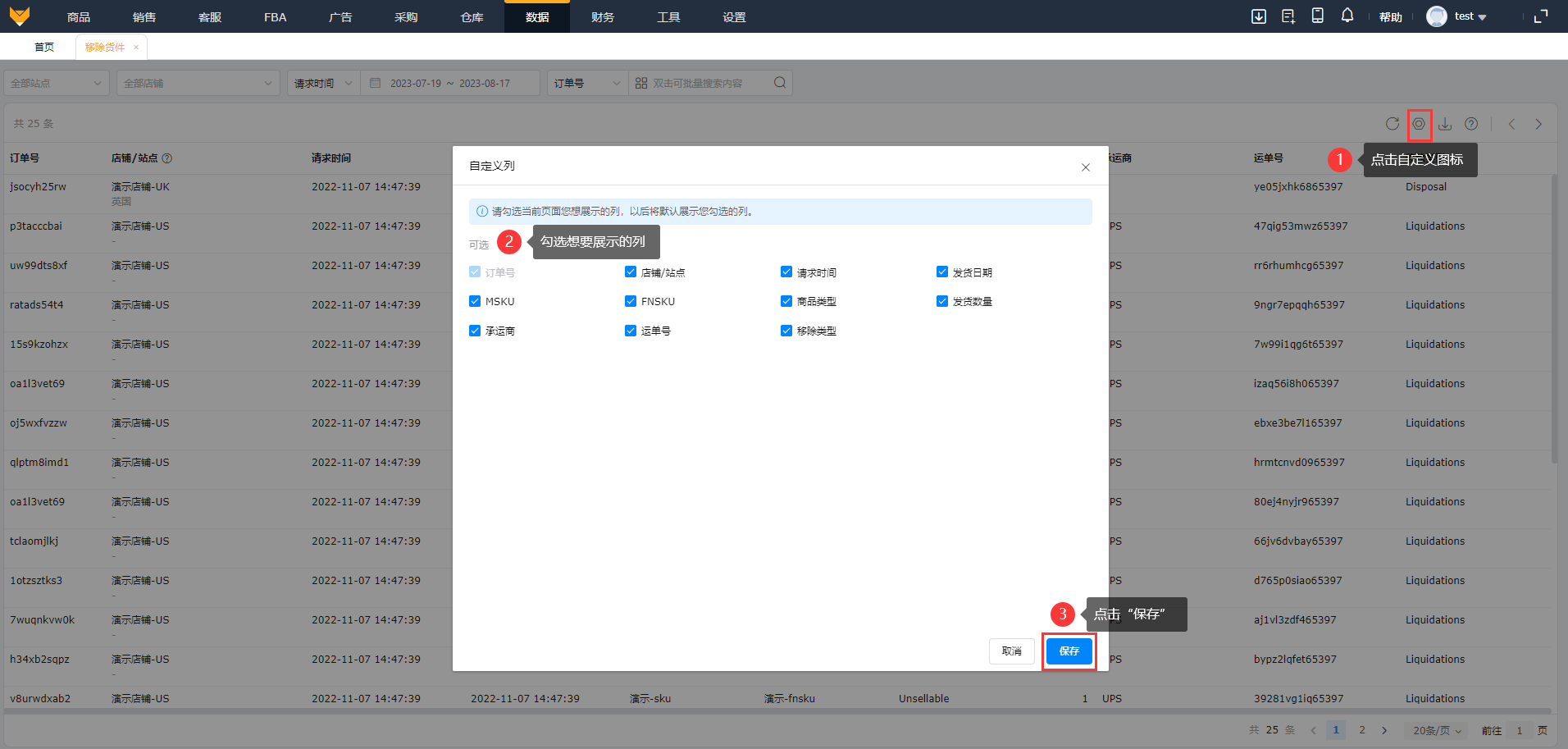The image size is (1568, 749).
Task: Click the calendar icon in date range
Action: coord(375,83)
